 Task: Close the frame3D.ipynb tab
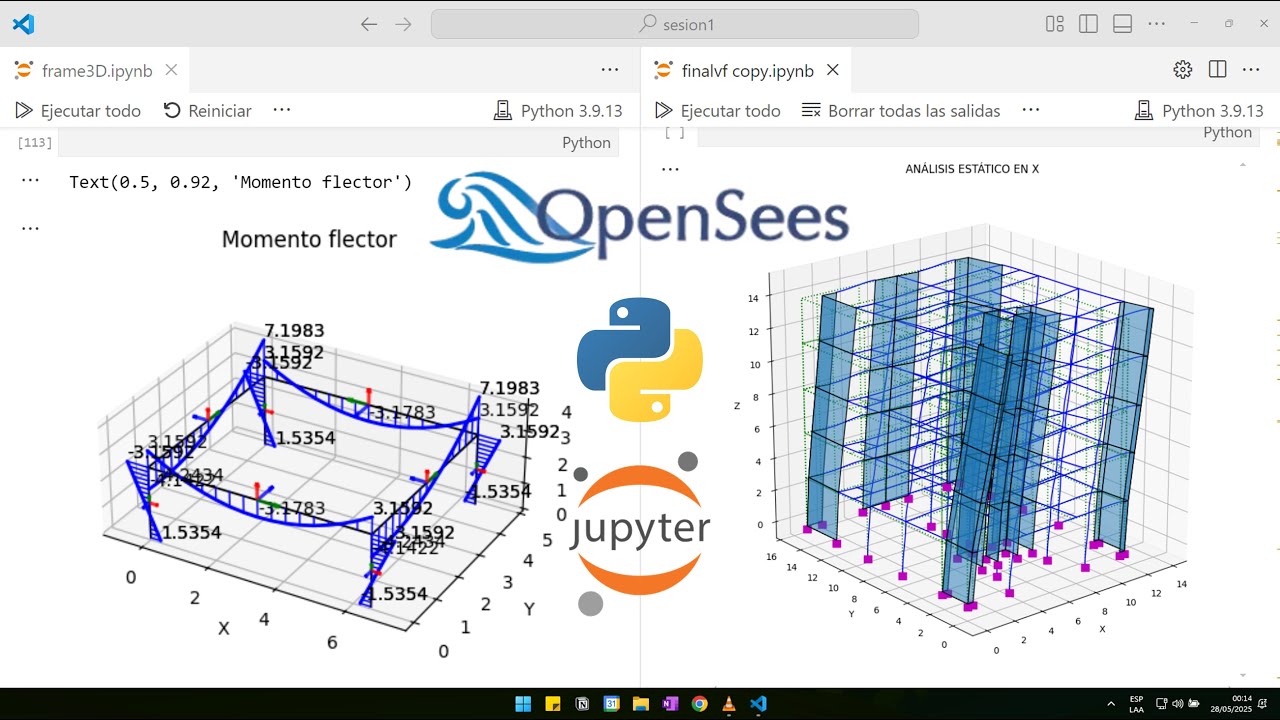[171, 70]
